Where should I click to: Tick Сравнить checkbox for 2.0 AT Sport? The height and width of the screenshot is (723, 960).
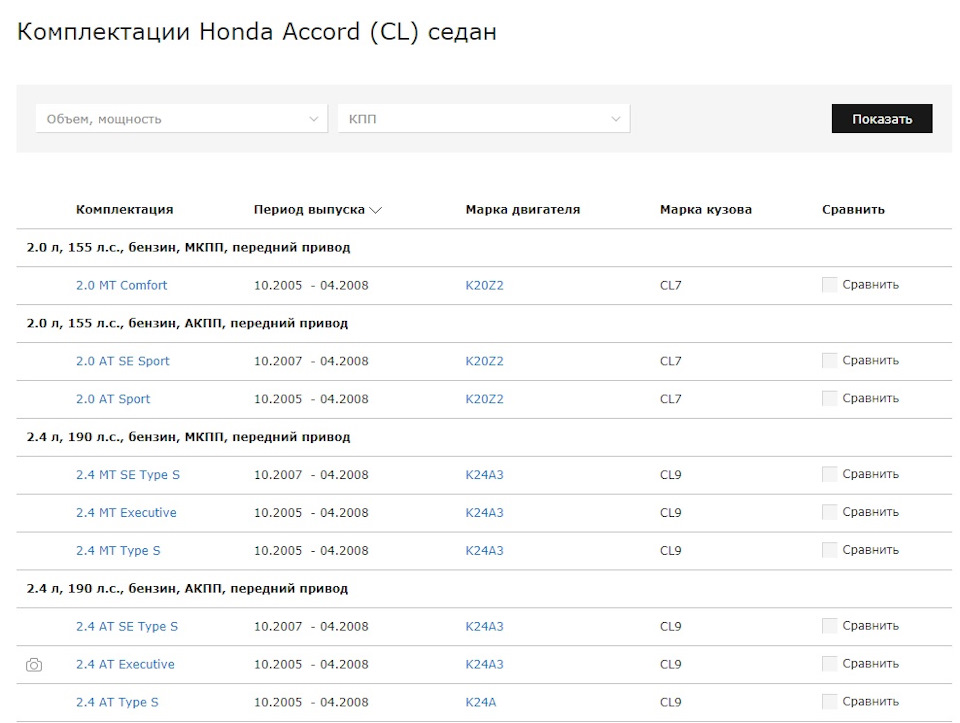tap(829, 399)
